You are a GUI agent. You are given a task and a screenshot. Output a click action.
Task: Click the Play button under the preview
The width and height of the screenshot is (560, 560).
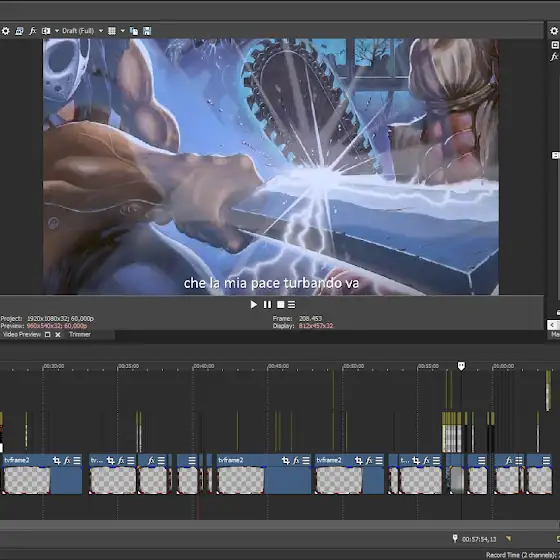point(254,305)
